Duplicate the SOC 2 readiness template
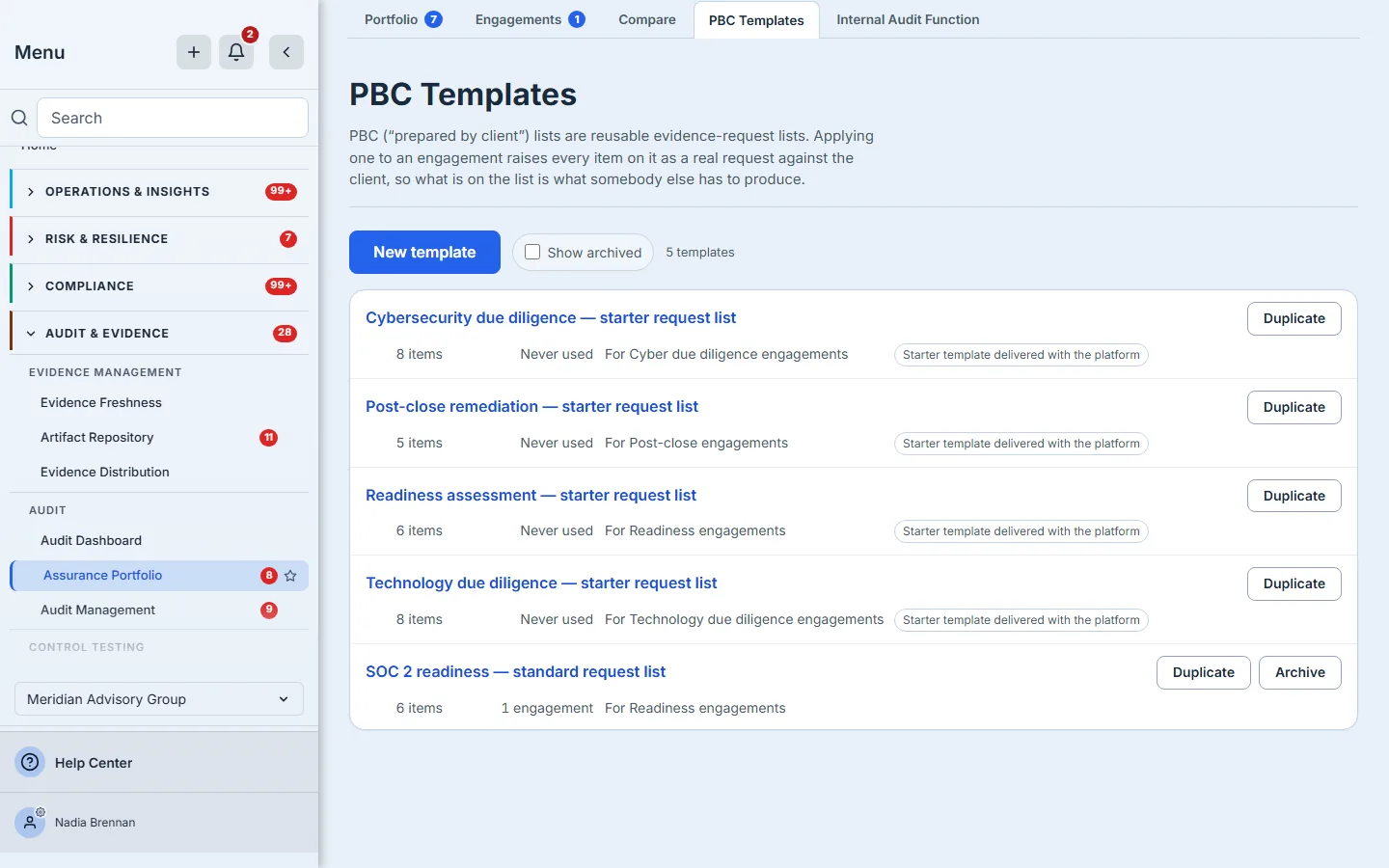 click(1203, 672)
